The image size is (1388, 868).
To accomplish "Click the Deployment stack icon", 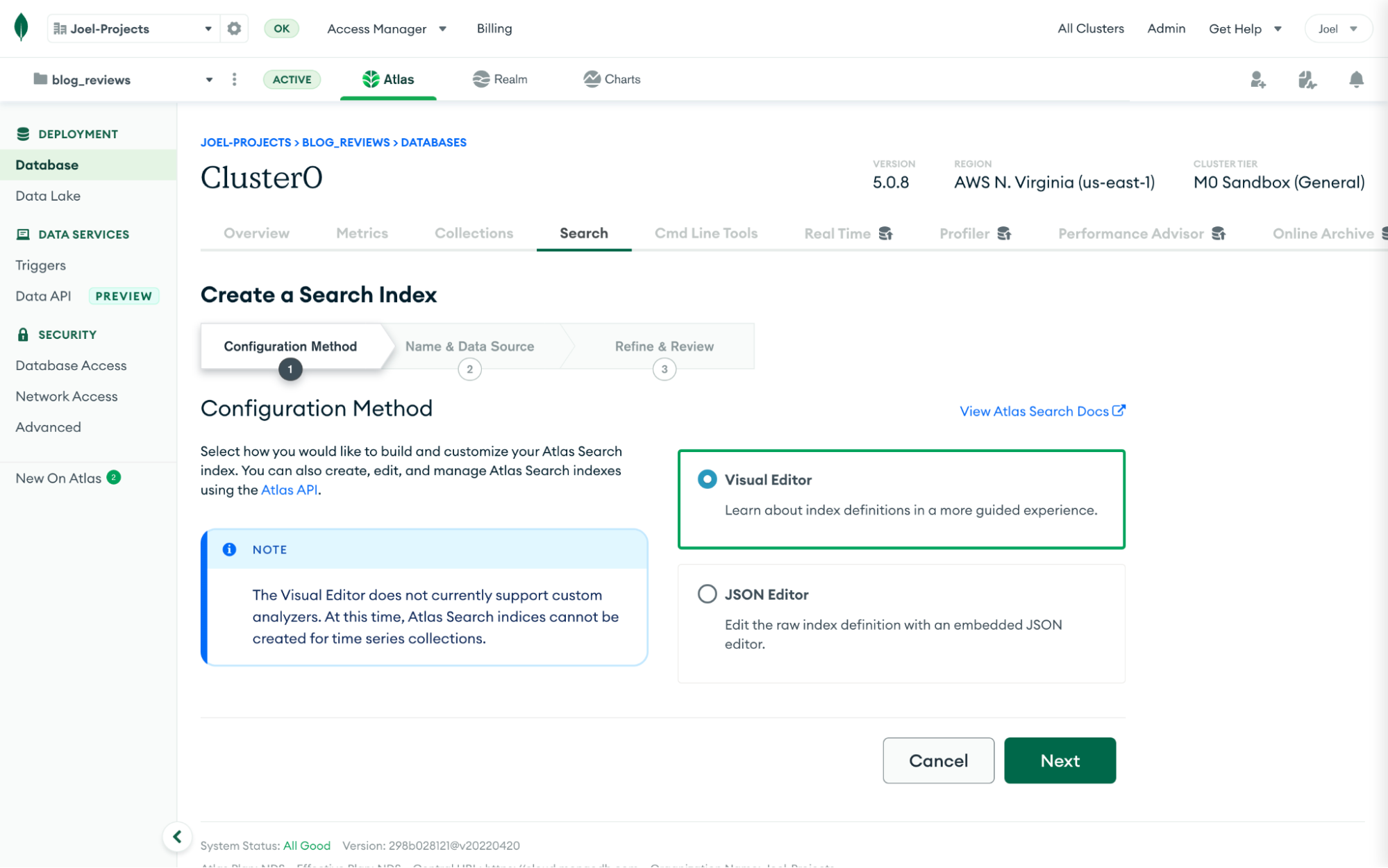I will tap(23, 134).
